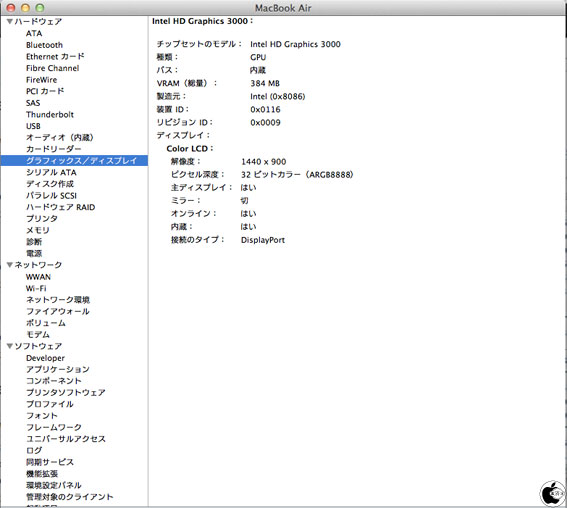Select ハードウェア RAID in the sidebar
The image size is (567, 508).
point(60,207)
